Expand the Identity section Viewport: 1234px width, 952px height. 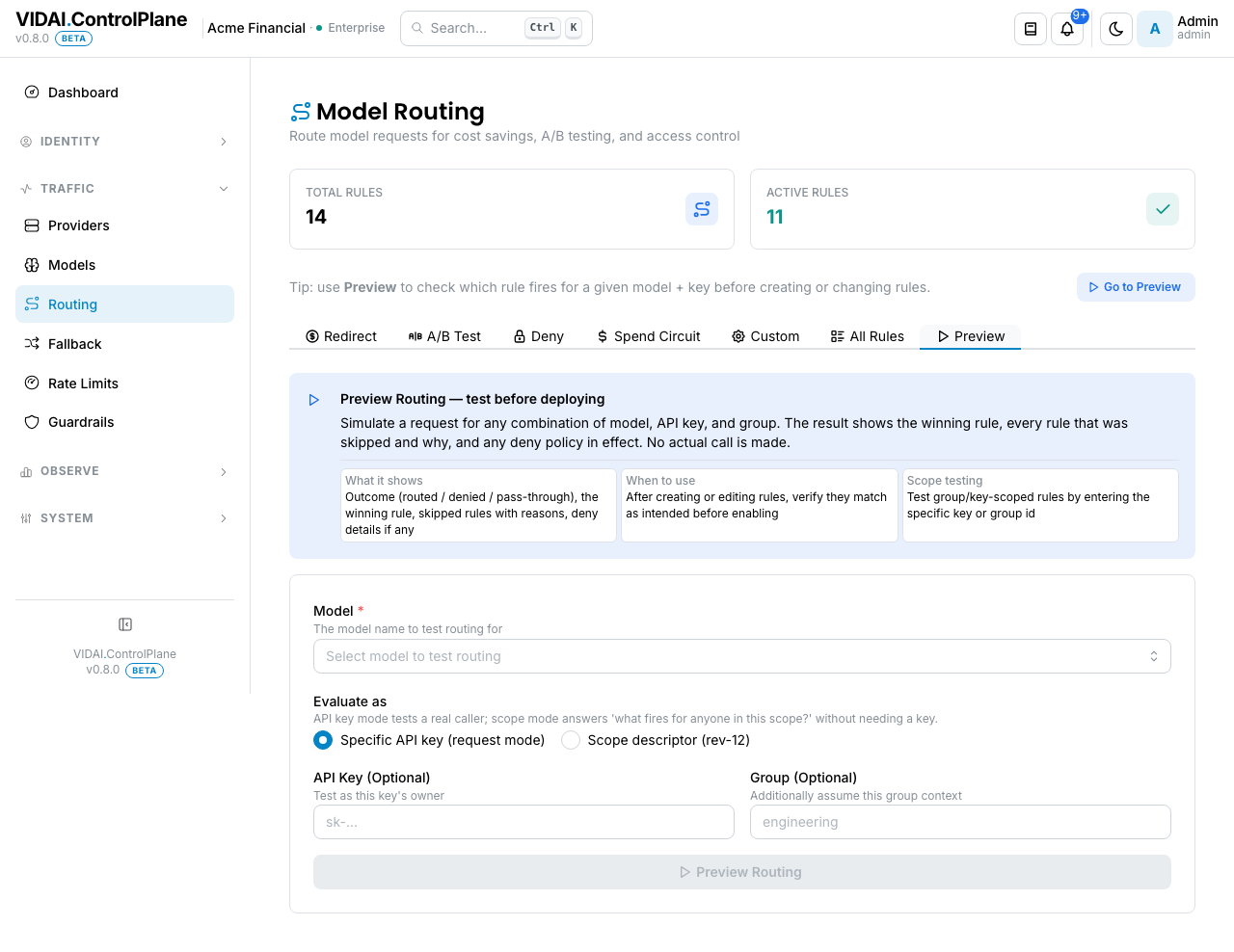pos(124,142)
